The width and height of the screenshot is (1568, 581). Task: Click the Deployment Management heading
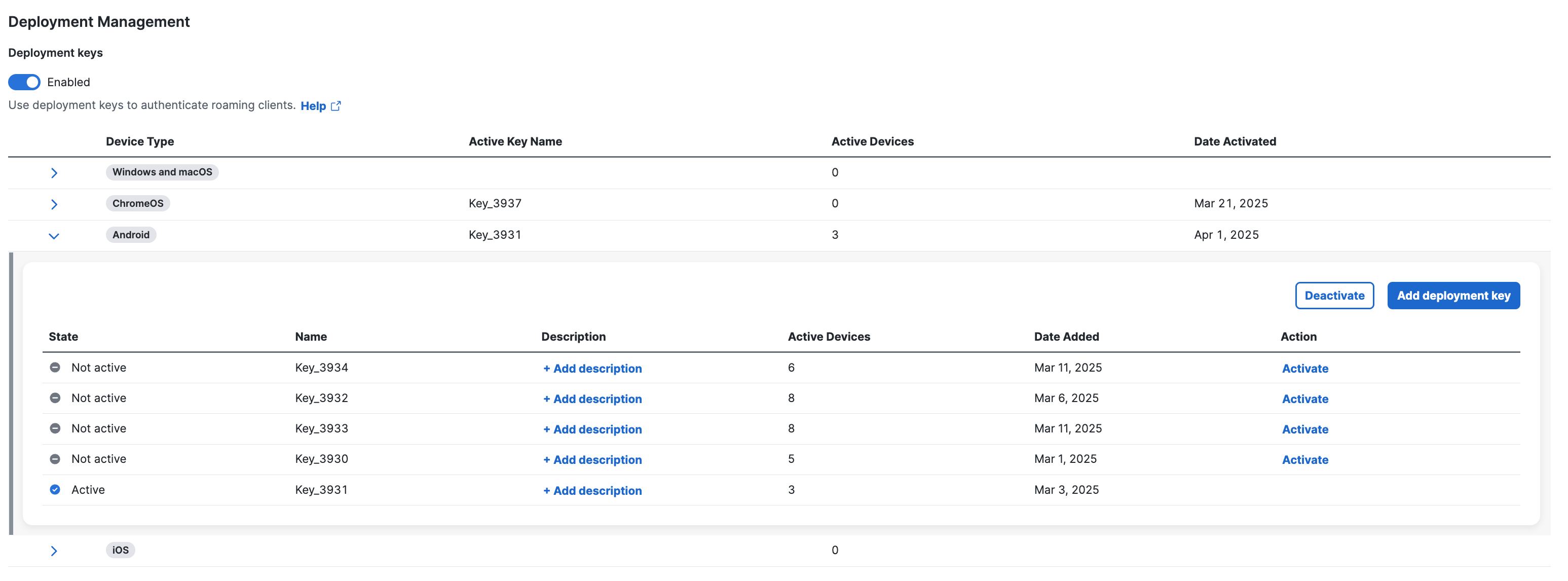pos(99,22)
